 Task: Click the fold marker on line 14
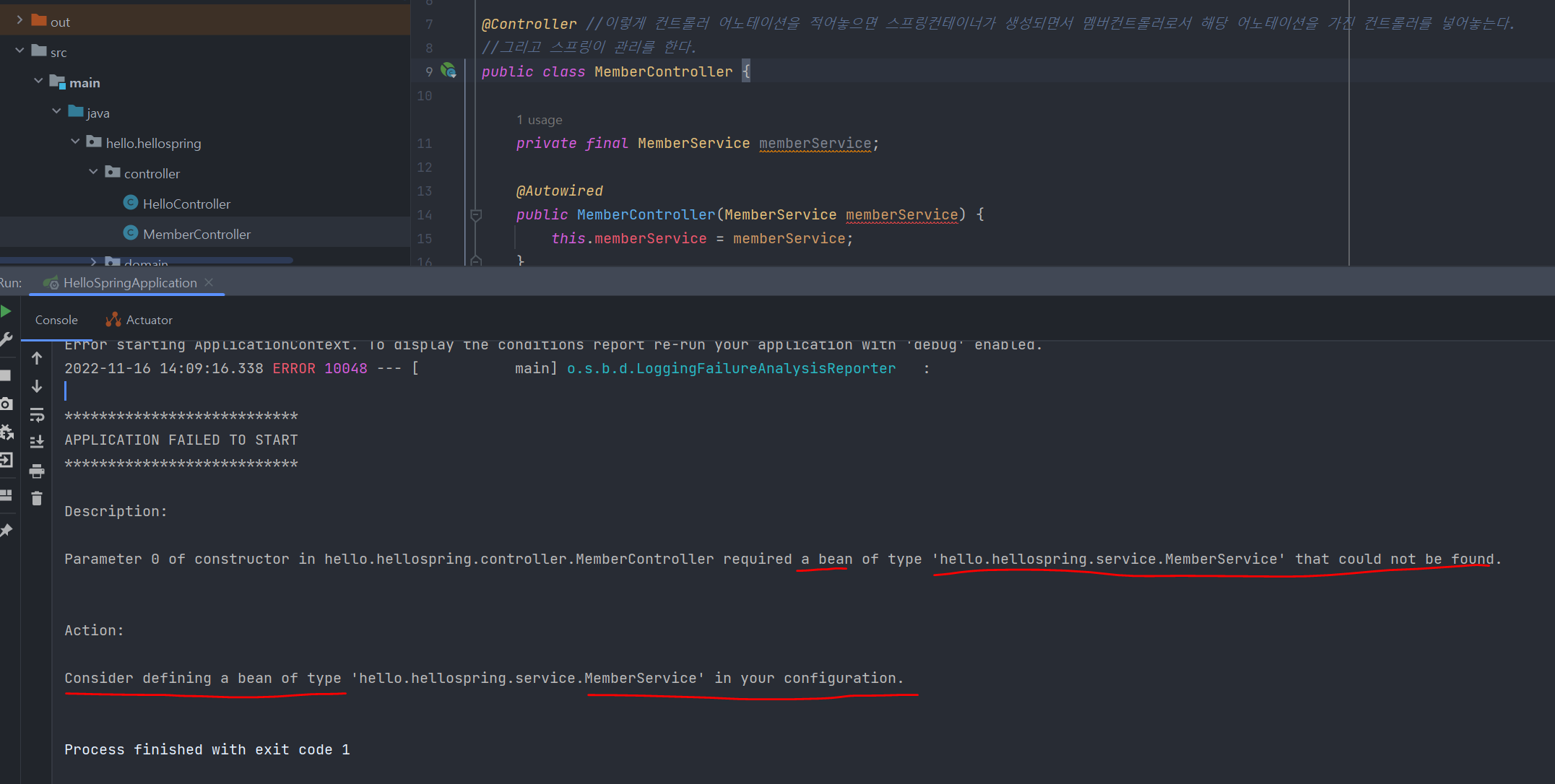click(x=476, y=214)
